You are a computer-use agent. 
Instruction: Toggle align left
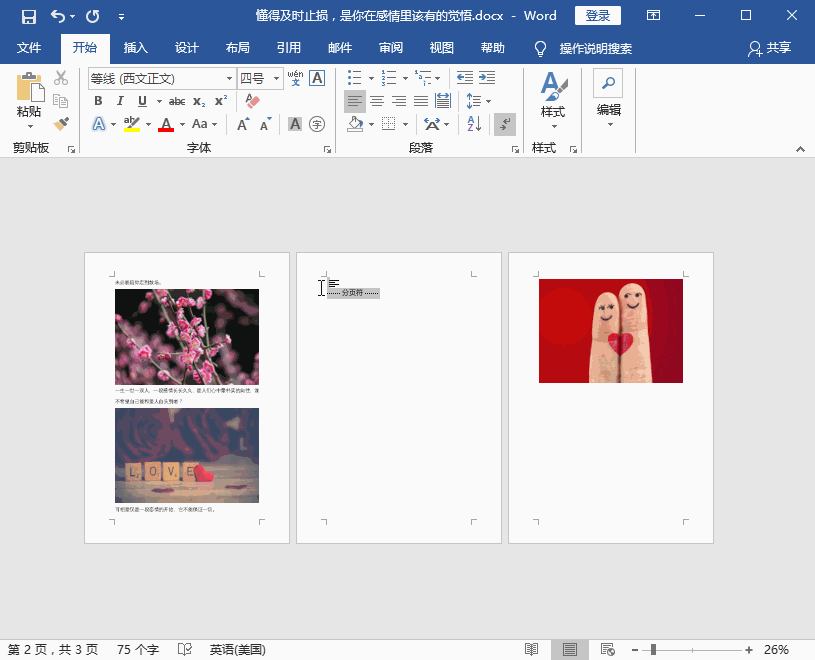(x=355, y=101)
